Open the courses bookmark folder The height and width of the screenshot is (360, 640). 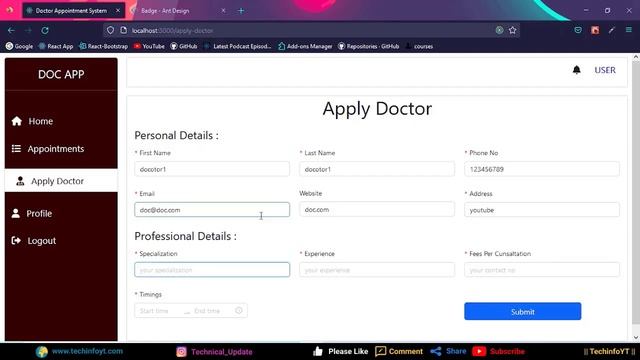click(419, 46)
